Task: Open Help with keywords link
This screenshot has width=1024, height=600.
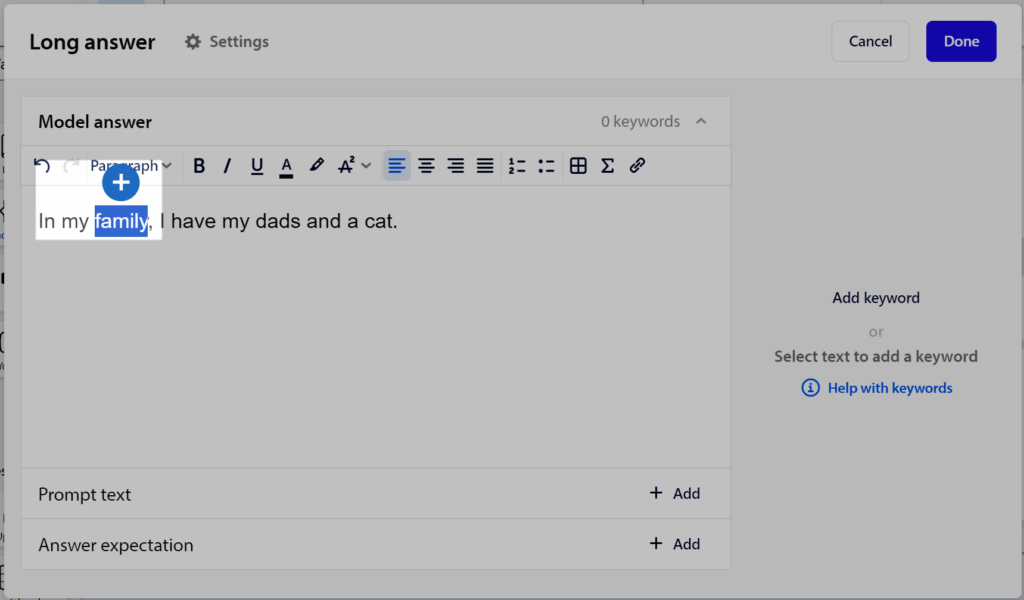Action: point(889,388)
